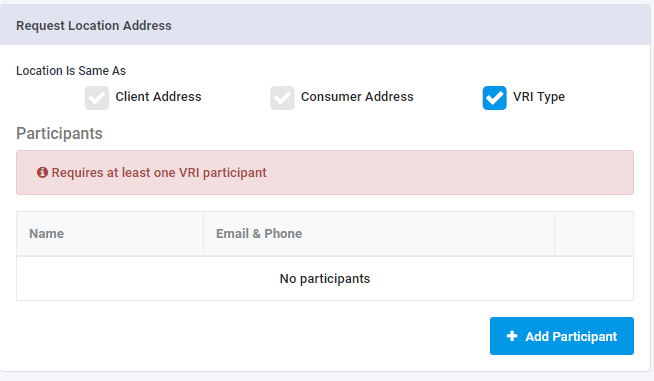
Task: Click the greyed checkmark beside Consumer Address
Action: (282, 98)
